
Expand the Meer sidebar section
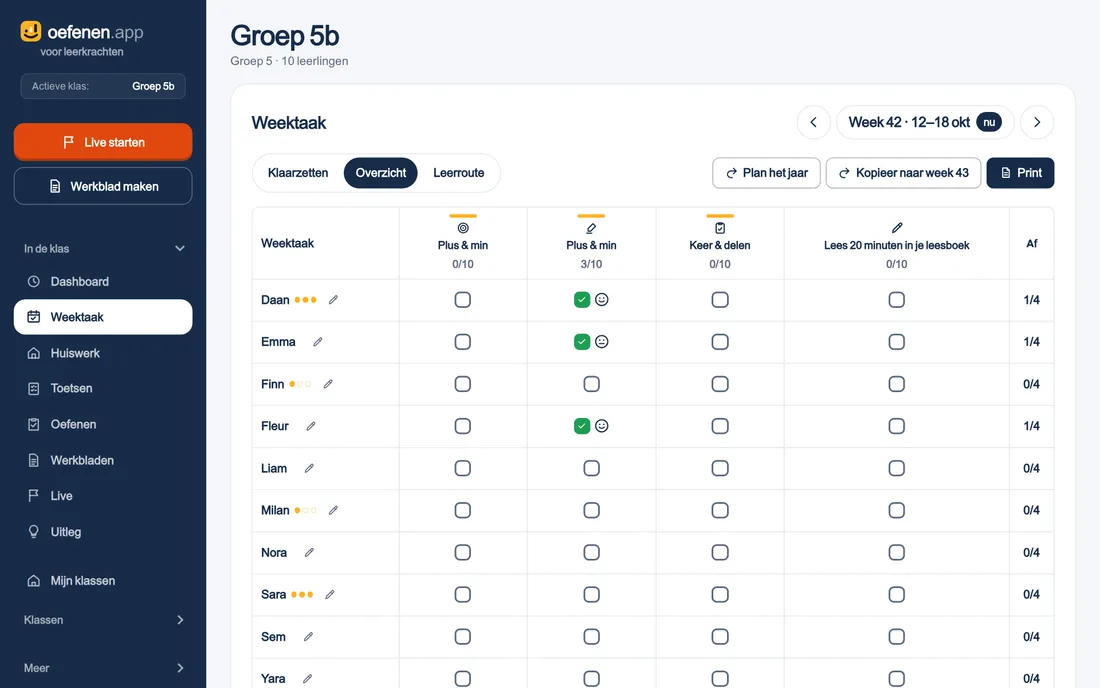[x=180, y=668]
